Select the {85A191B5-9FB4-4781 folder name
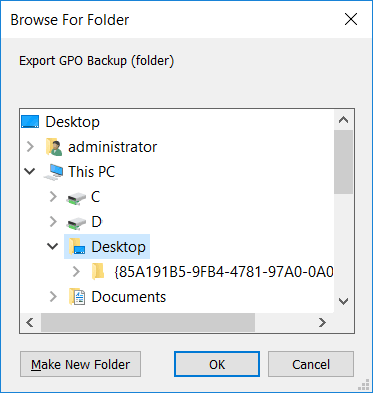 coord(224,272)
